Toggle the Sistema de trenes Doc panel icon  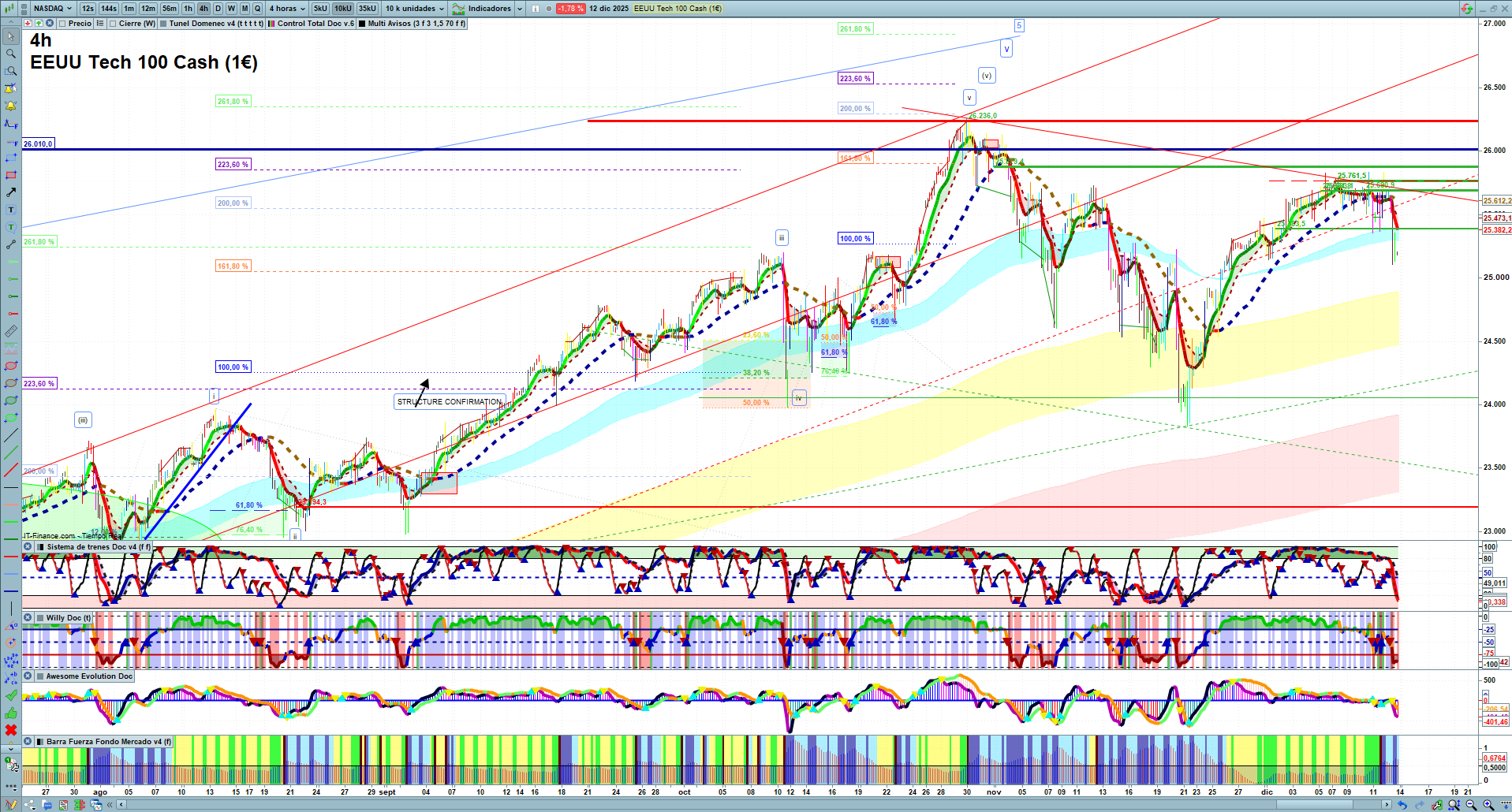40,547
